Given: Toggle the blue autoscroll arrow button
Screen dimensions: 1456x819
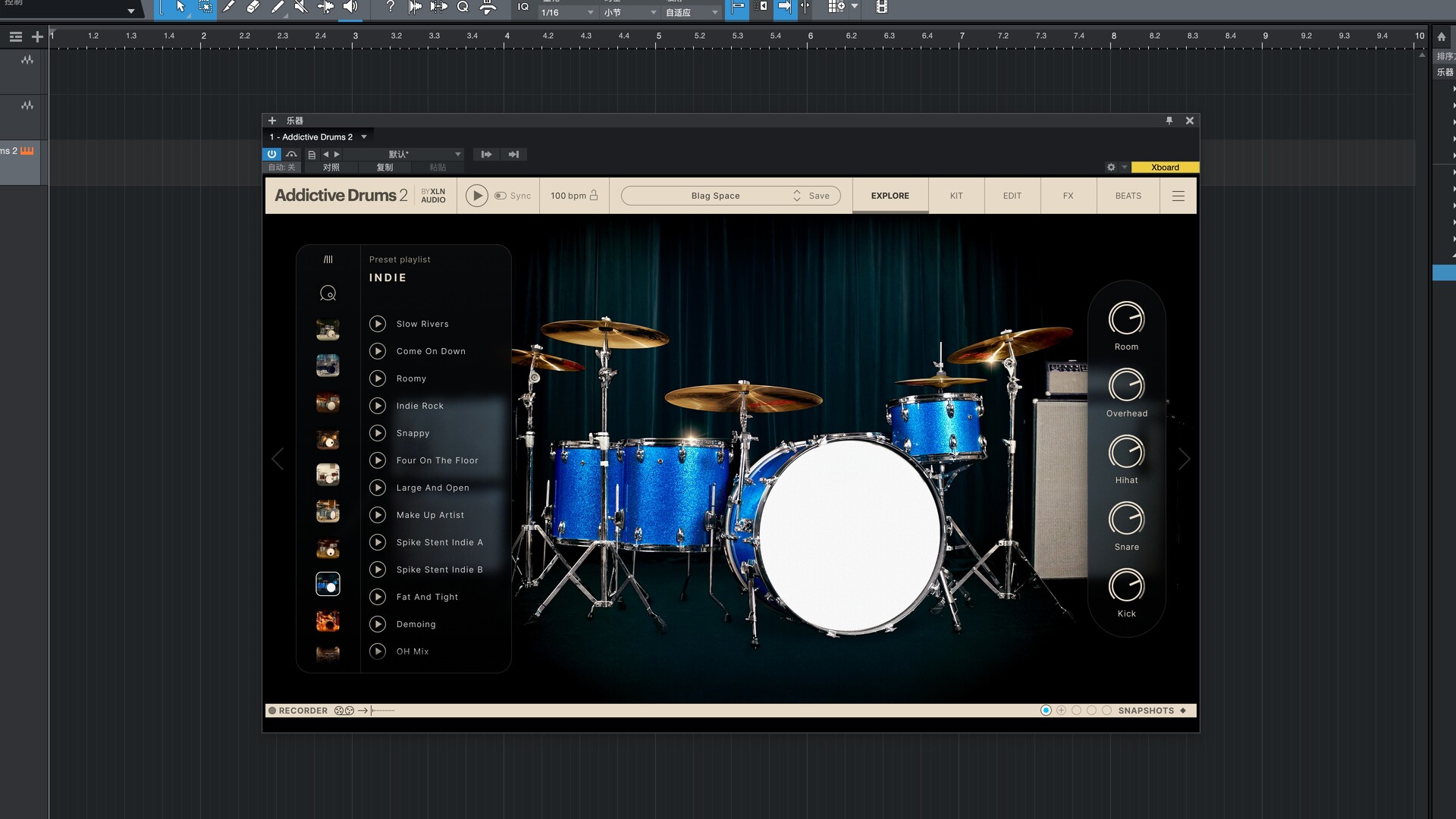Looking at the screenshot, I should tap(785, 7).
